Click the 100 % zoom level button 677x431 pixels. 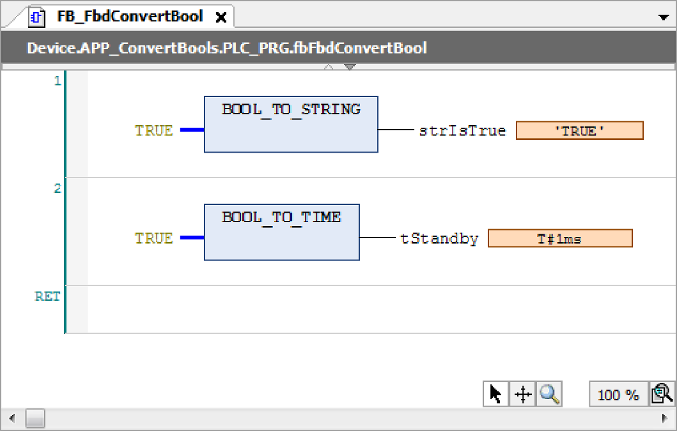coord(618,395)
